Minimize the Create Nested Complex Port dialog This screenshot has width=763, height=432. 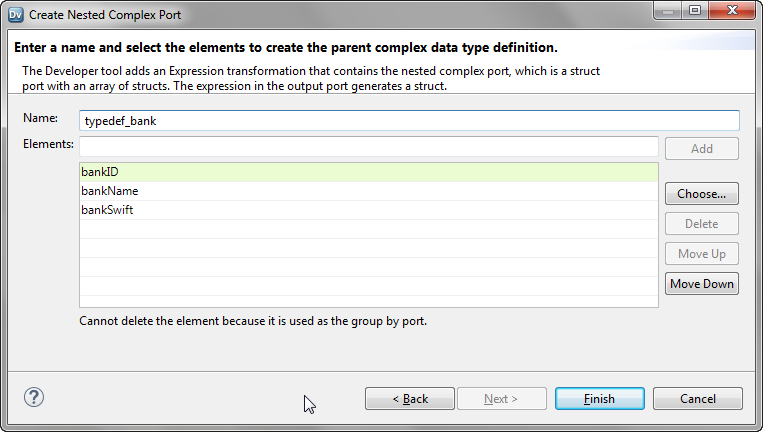668,11
